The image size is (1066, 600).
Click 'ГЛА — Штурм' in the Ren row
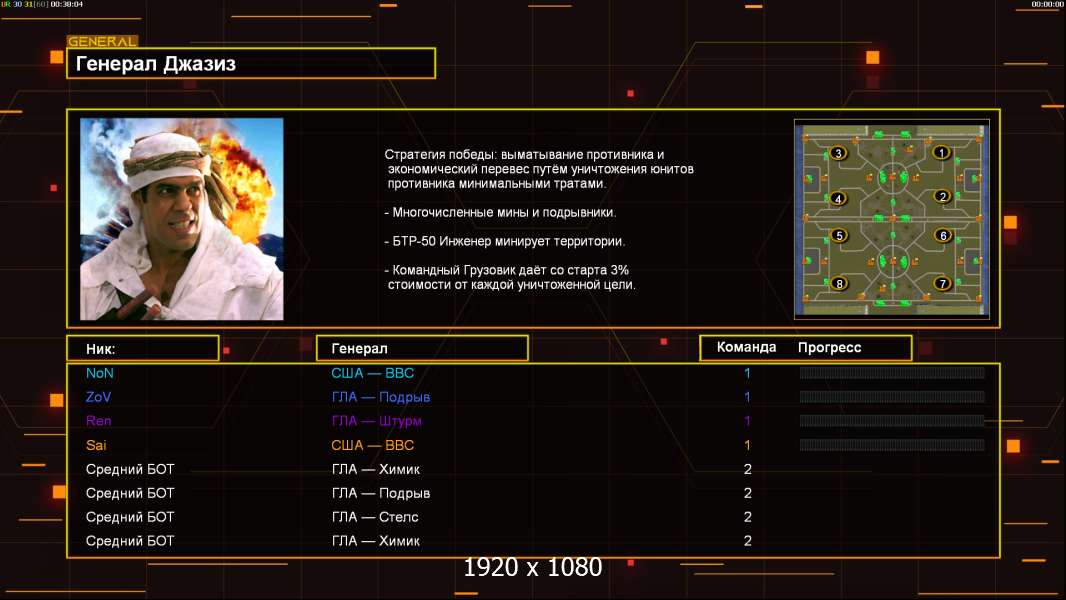click(x=377, y=421)
